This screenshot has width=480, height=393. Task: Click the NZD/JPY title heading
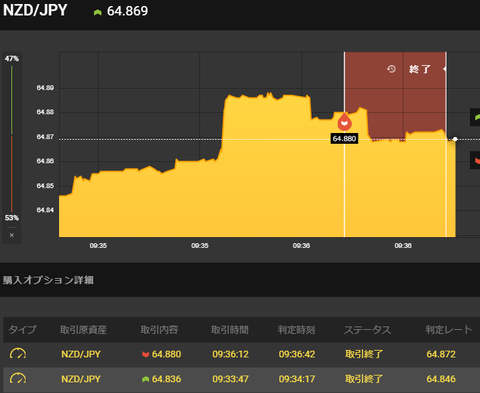(x=35, y=10)
